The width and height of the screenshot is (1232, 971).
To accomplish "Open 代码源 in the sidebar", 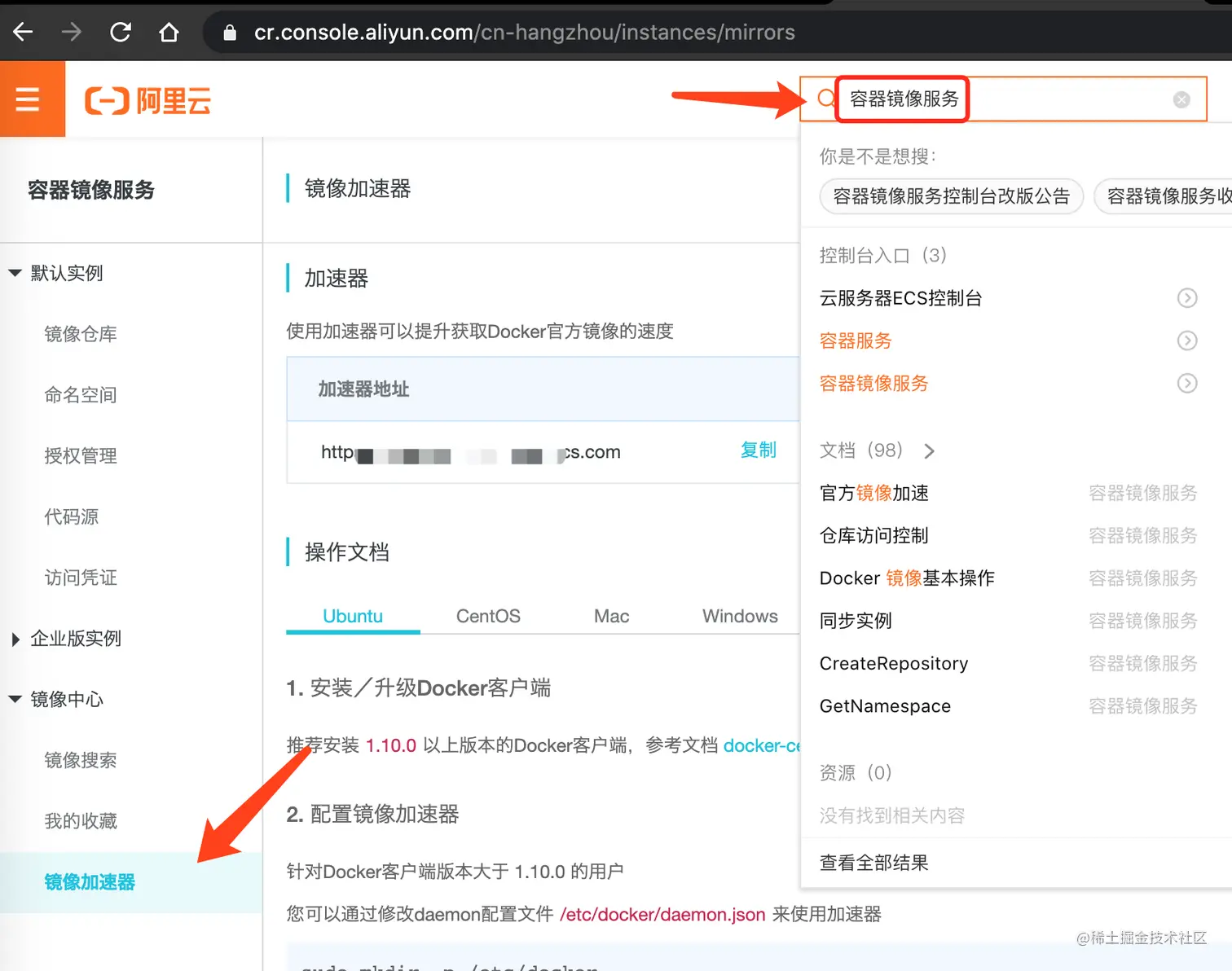I will click(x=72, y=516).
